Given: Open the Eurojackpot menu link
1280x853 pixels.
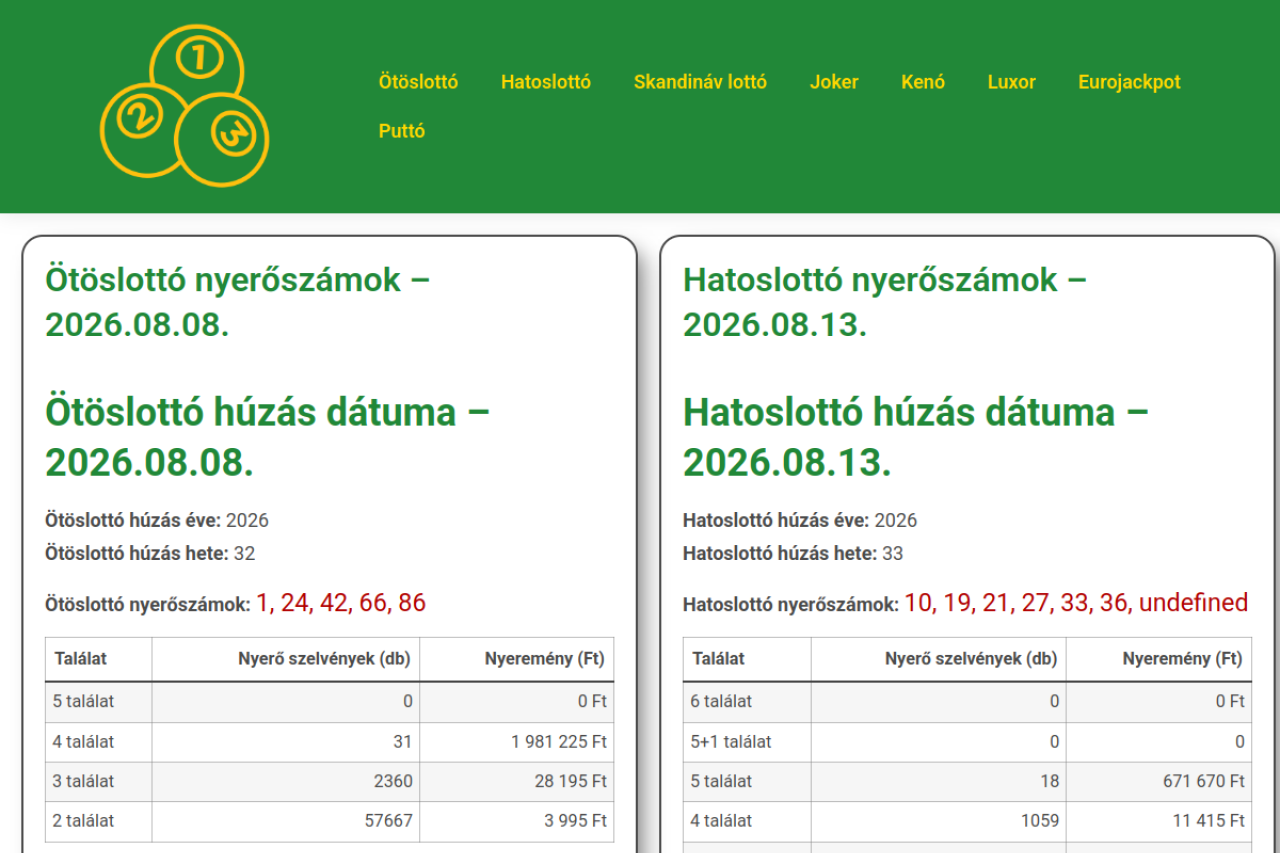Looking at the screenshot, I should coord(1129,82).
